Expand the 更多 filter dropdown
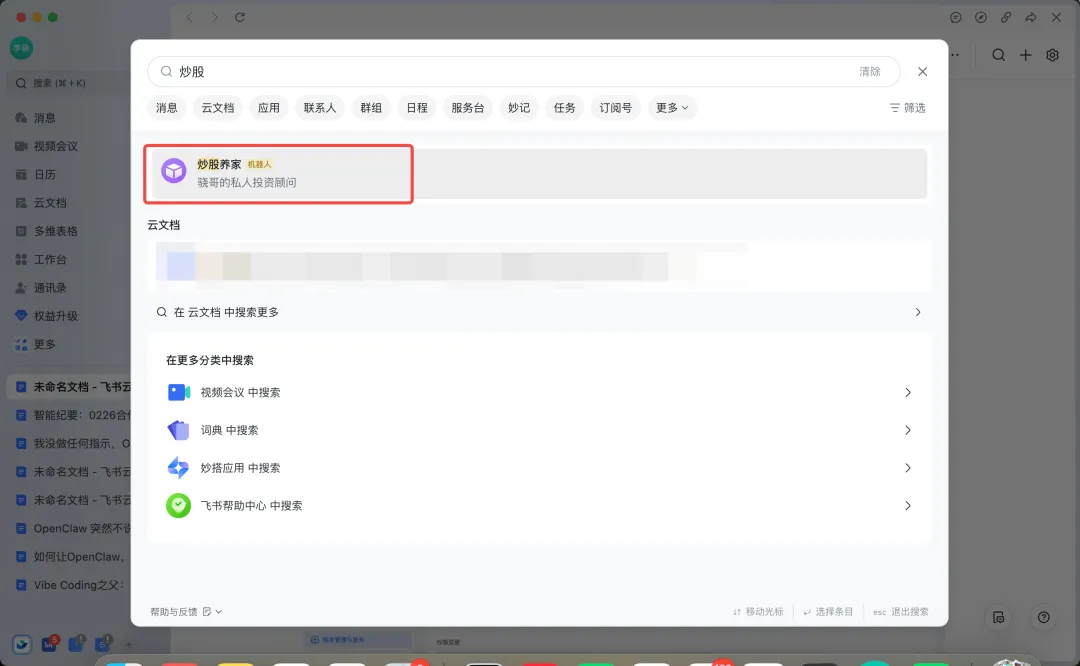The width and height of the screenshot is (1080, 666). [672, 107]
